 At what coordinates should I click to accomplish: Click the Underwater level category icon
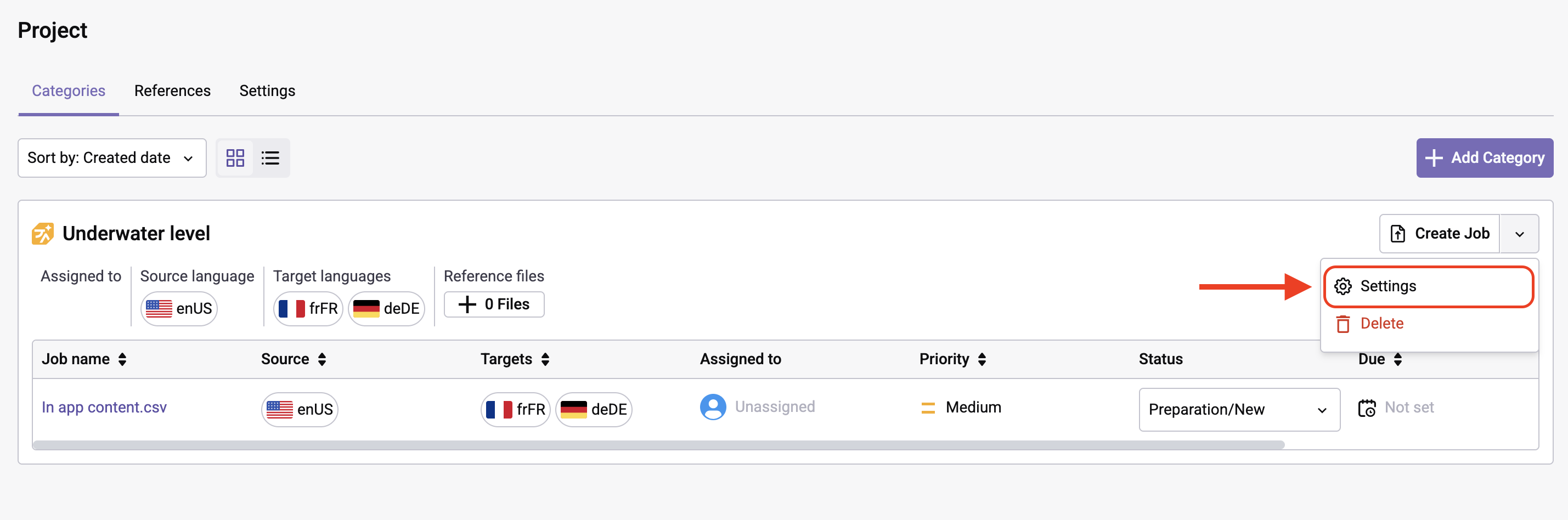(43, 234)
